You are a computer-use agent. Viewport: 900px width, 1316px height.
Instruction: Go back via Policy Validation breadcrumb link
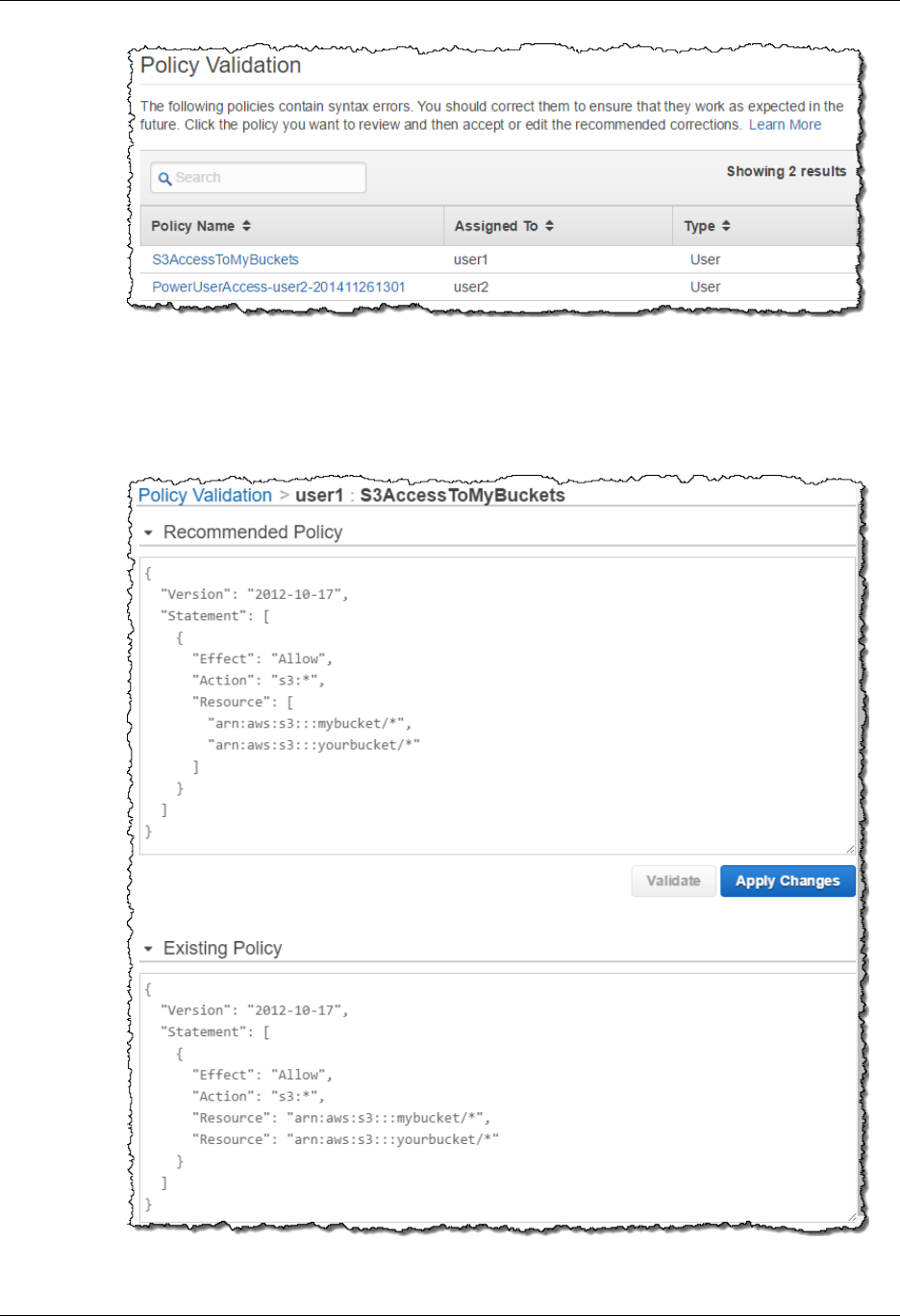[205, 495]
